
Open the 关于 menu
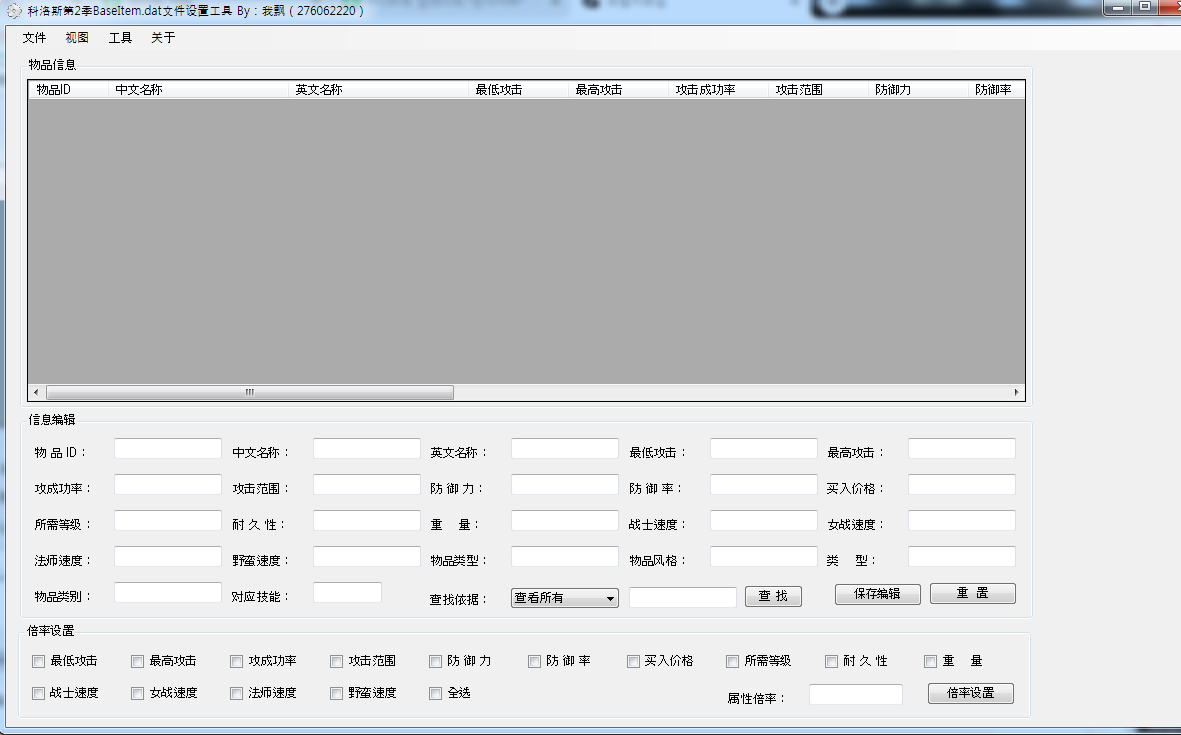(x=163, y=38)
